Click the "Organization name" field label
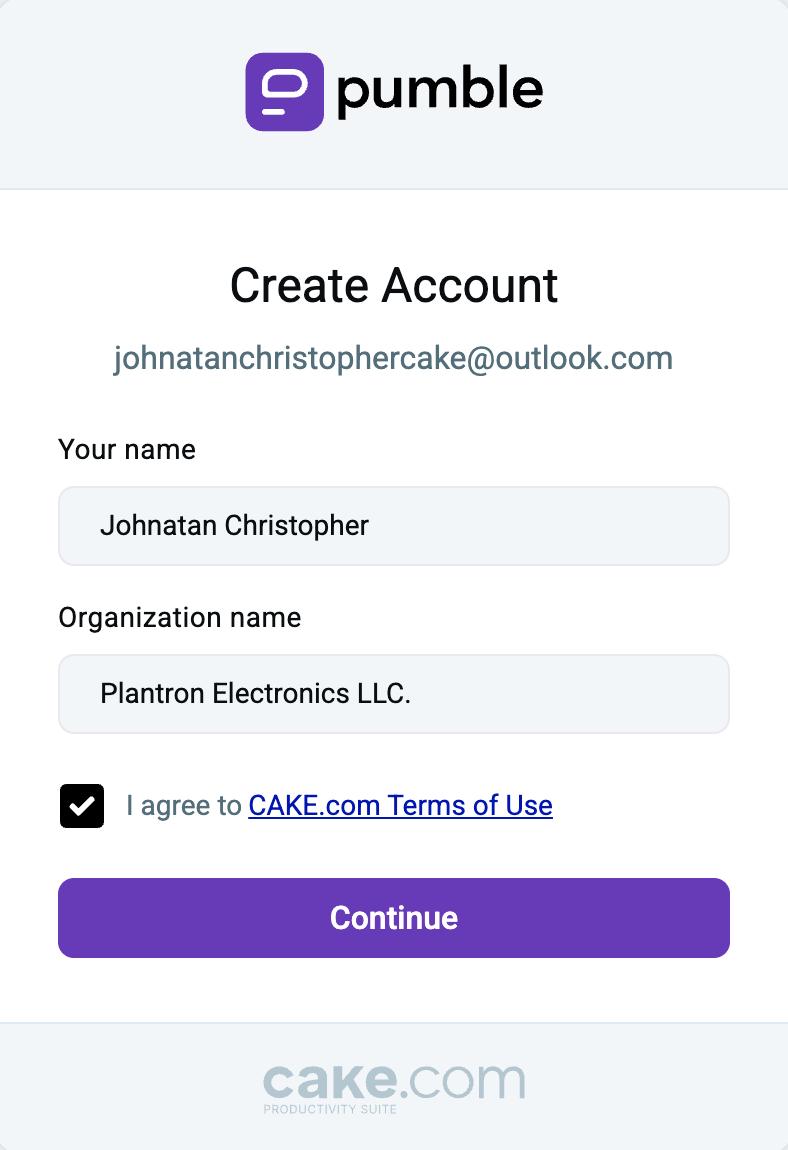Viewport: 788px width, 1150px height. [x=180, y=618]
